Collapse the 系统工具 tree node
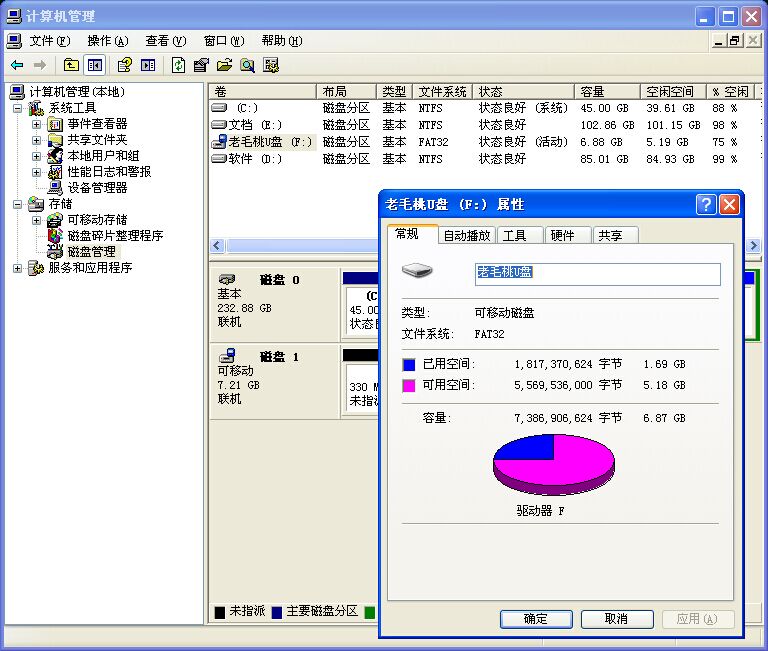This screenshot has height=651, width=768. 17,108
